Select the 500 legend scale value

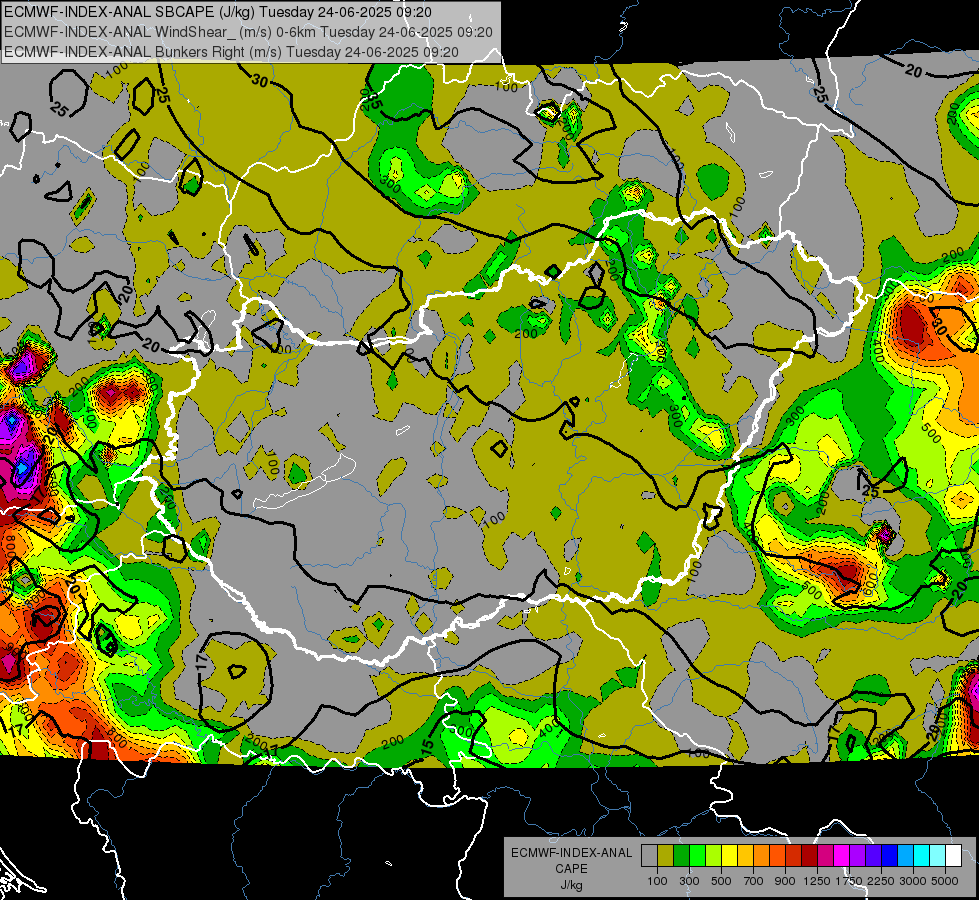(x=721, y=881)
